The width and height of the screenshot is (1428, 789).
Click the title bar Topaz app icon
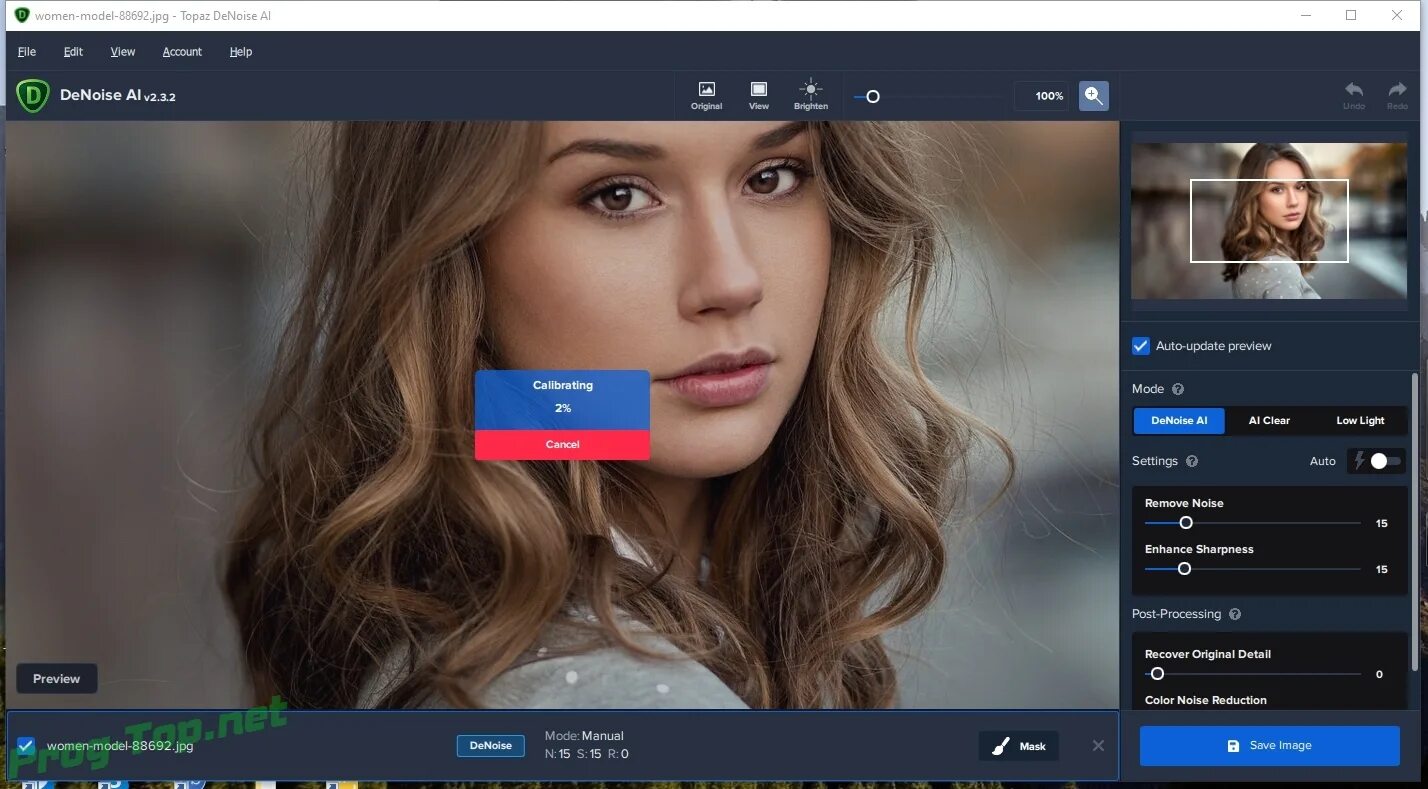click(22, 15)
